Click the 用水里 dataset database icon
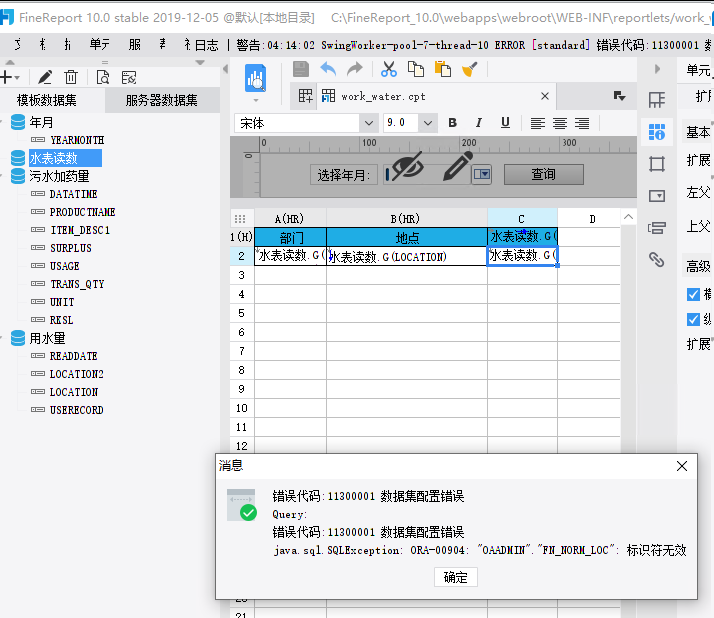Viewport: 714px width, 618px height. [x=18, y=338]
